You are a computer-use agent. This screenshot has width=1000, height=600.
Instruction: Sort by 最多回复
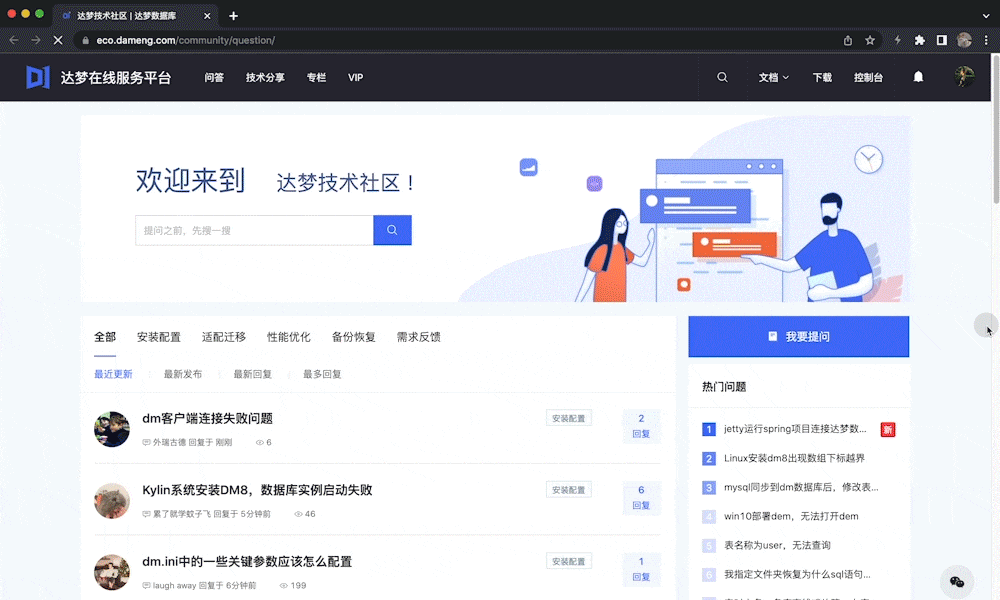[322, 374]
